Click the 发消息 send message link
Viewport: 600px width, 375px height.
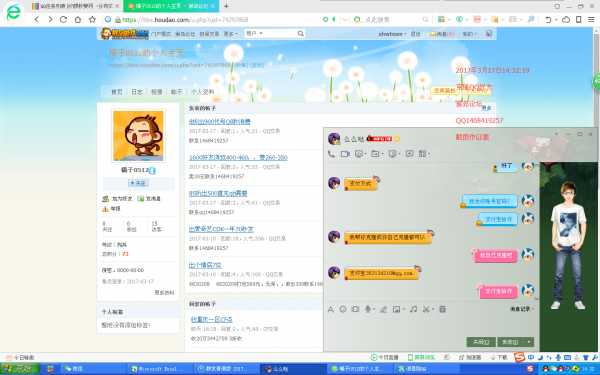tap(149, 199)
